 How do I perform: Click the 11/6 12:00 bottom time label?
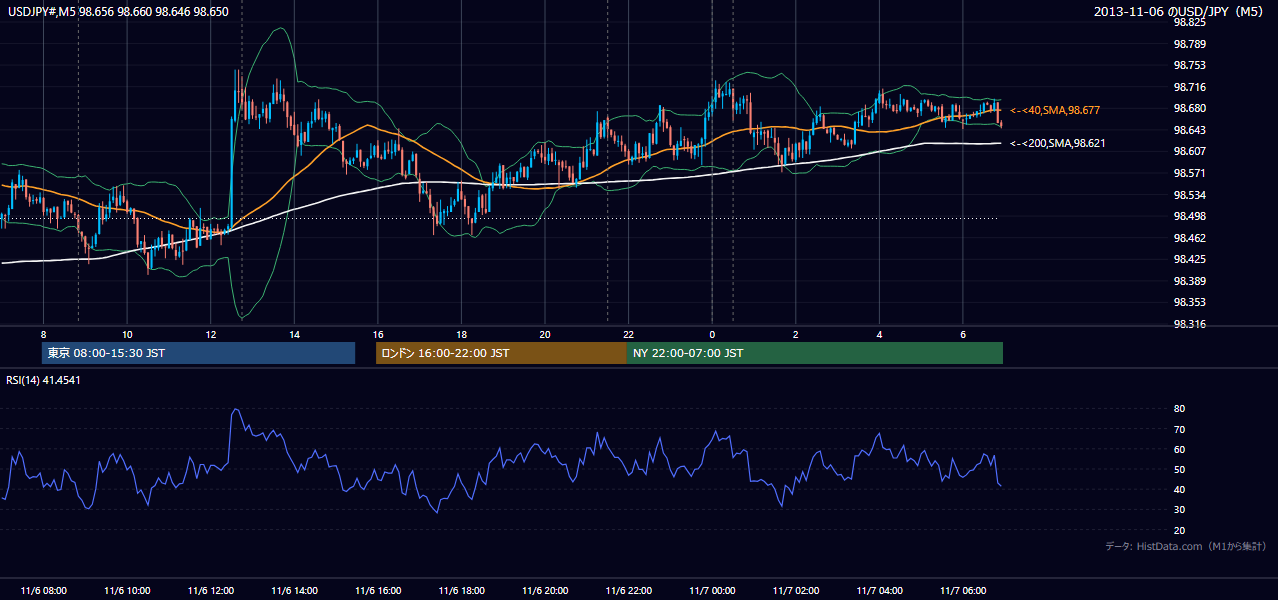(x=211, y=591)
